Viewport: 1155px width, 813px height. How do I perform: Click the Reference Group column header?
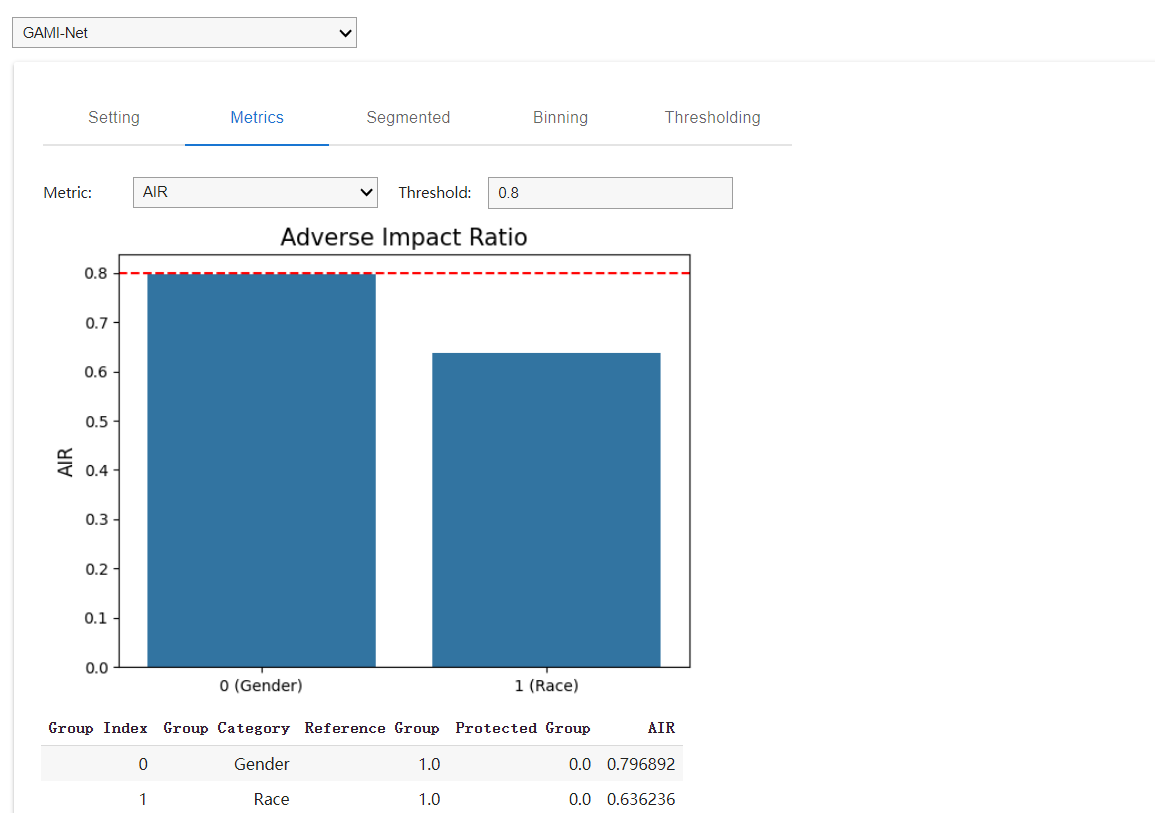click(x=372, y=728)
